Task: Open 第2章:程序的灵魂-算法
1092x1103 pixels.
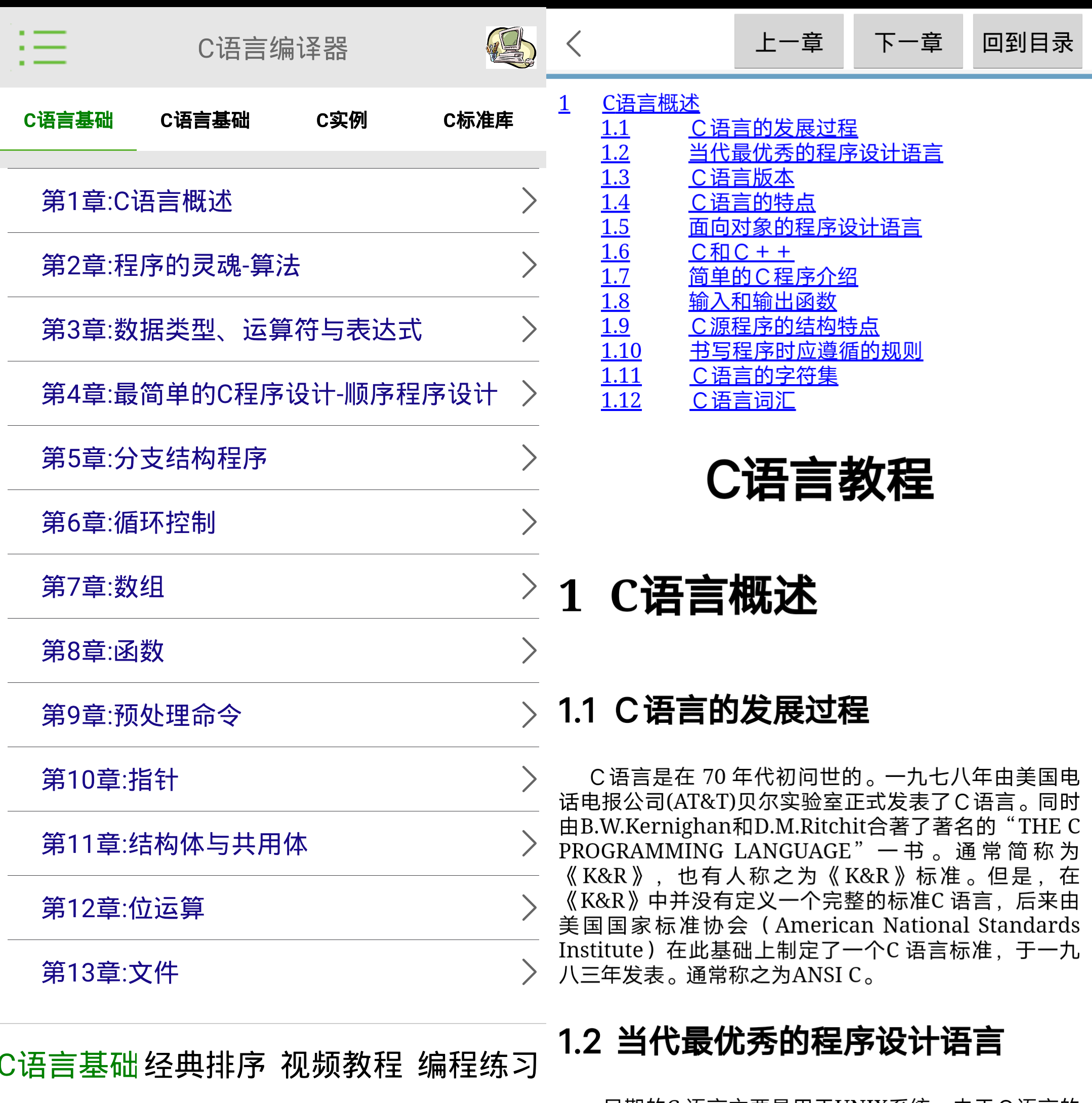Action: 273,265
